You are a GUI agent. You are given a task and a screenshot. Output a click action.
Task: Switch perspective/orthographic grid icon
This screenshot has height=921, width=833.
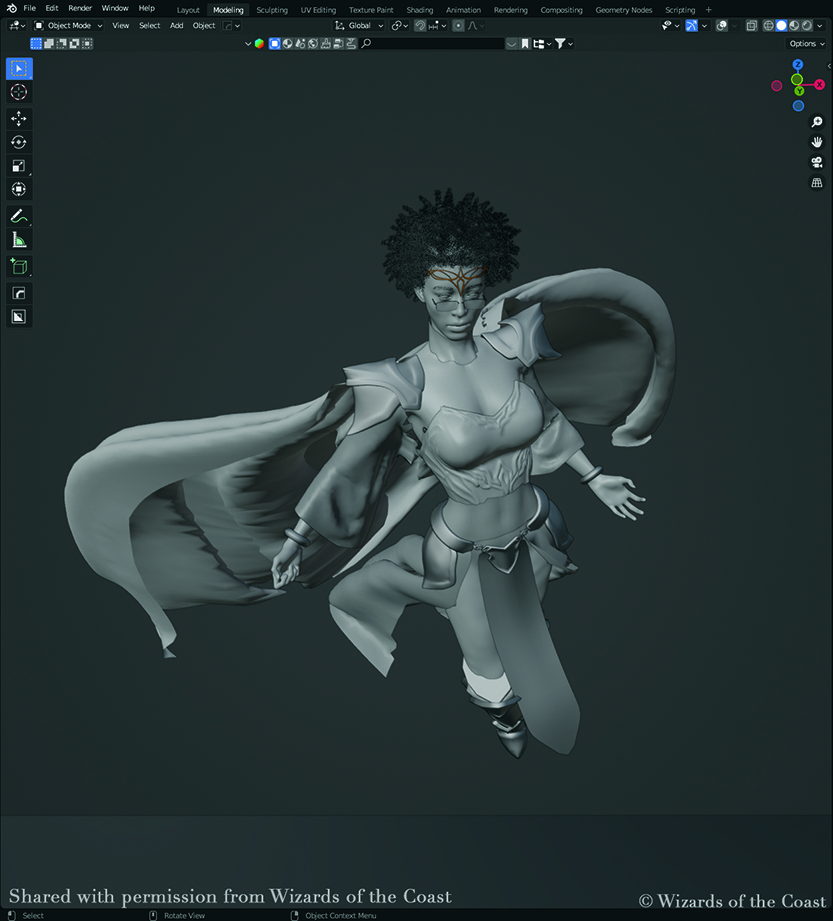817,183
